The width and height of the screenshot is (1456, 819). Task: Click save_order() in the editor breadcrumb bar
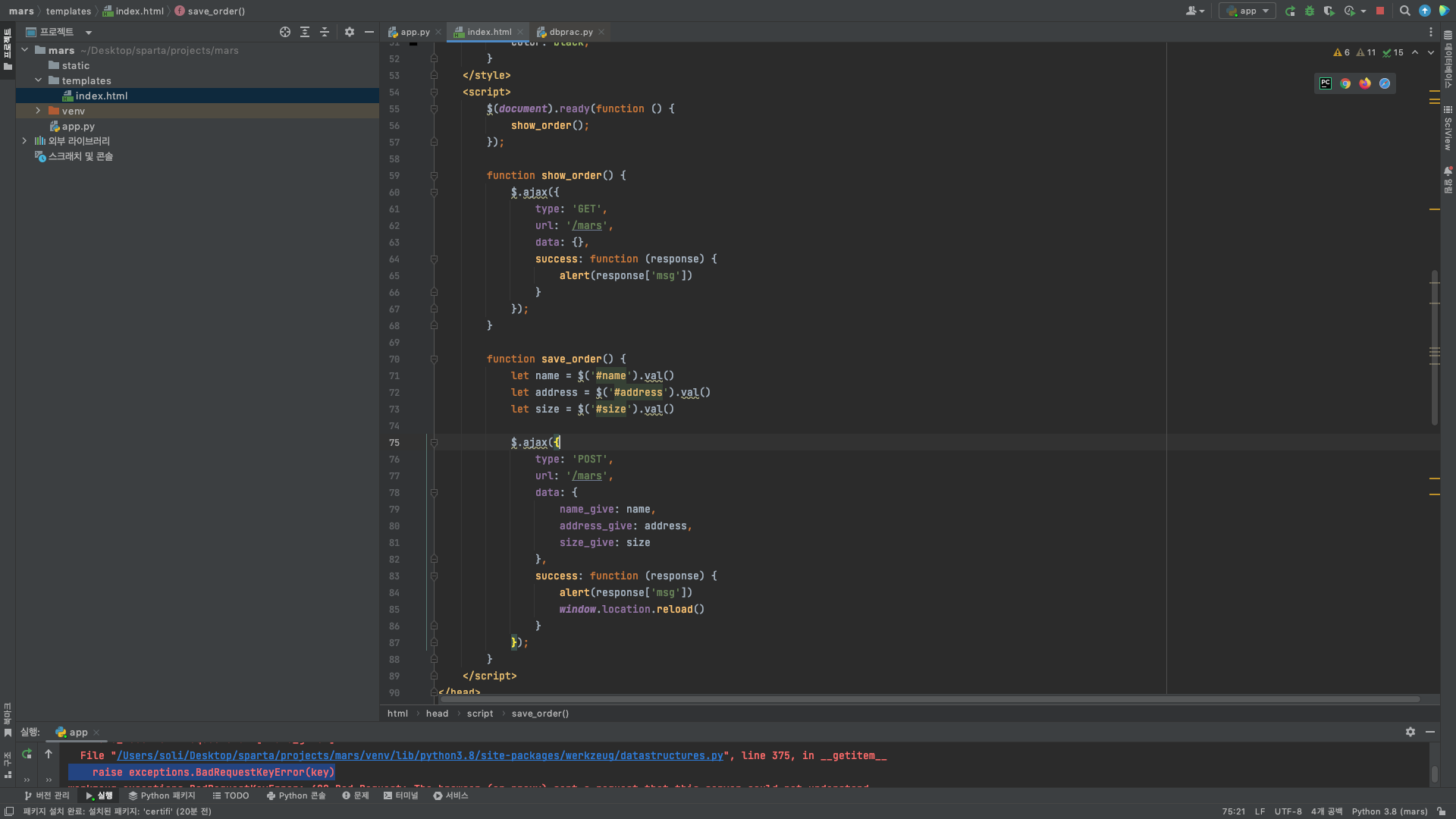(540, 714)
